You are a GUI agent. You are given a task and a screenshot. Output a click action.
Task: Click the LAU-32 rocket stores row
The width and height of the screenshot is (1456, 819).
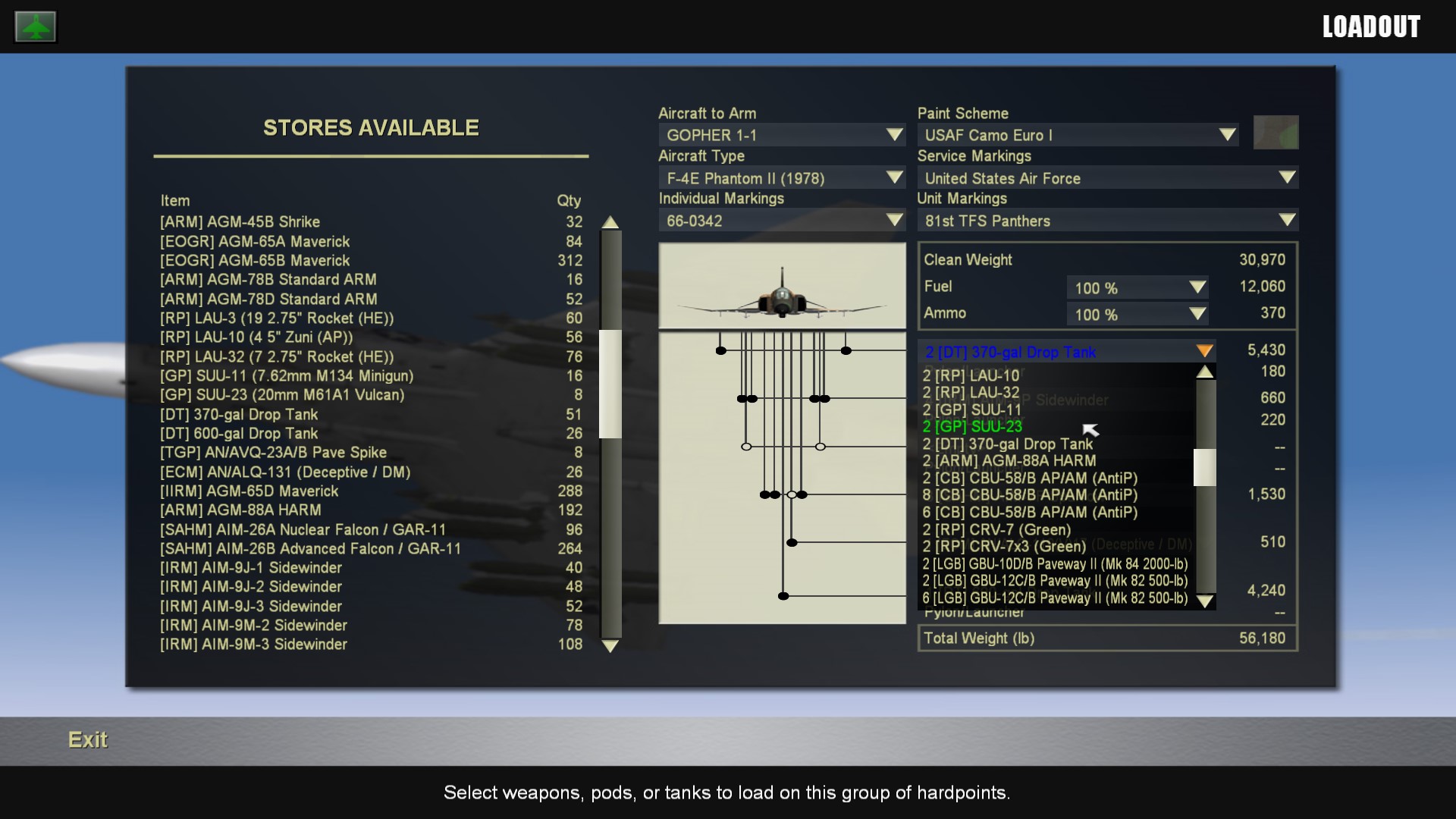tap(371, 356)
